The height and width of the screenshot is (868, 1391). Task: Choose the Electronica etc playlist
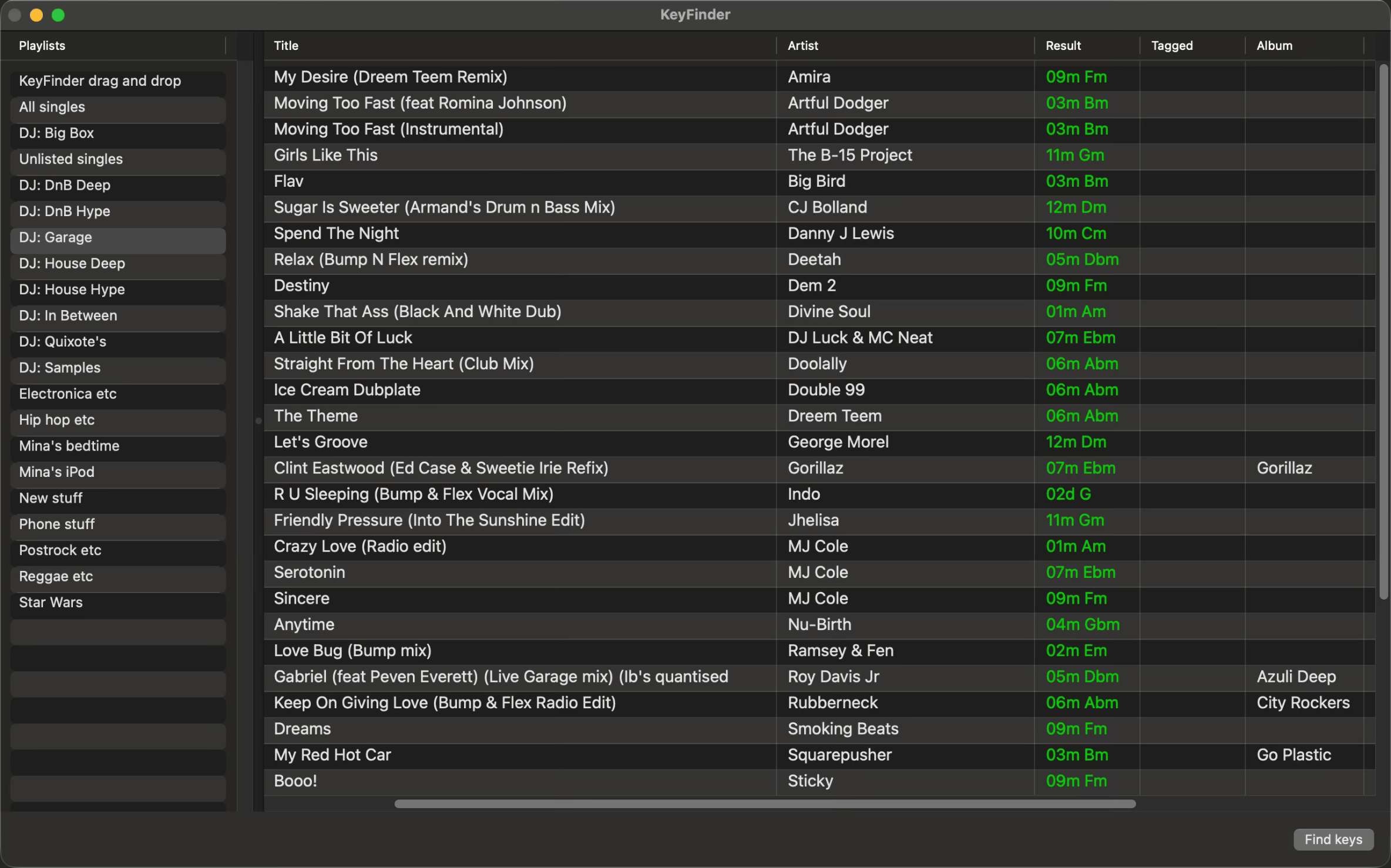click(x=68, y=394)
